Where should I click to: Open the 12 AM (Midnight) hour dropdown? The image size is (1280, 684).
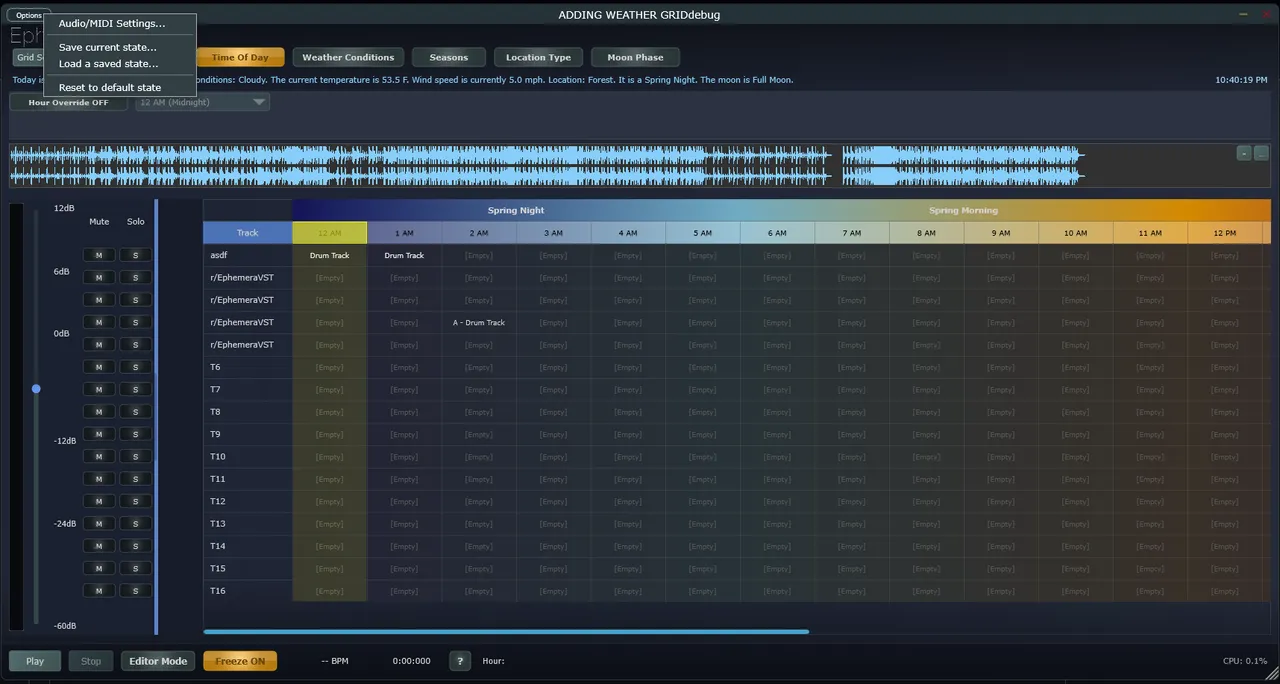tap(202, 102)
